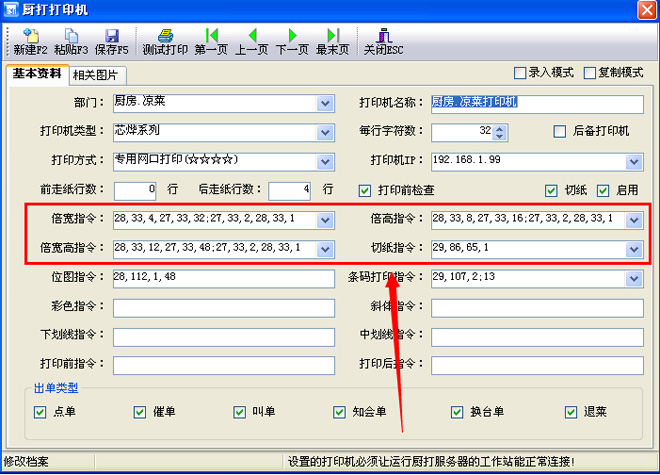Screen dimensions: 660x475
Task: Click the 下划线指令 input field
Action: [x=224, y=337]
